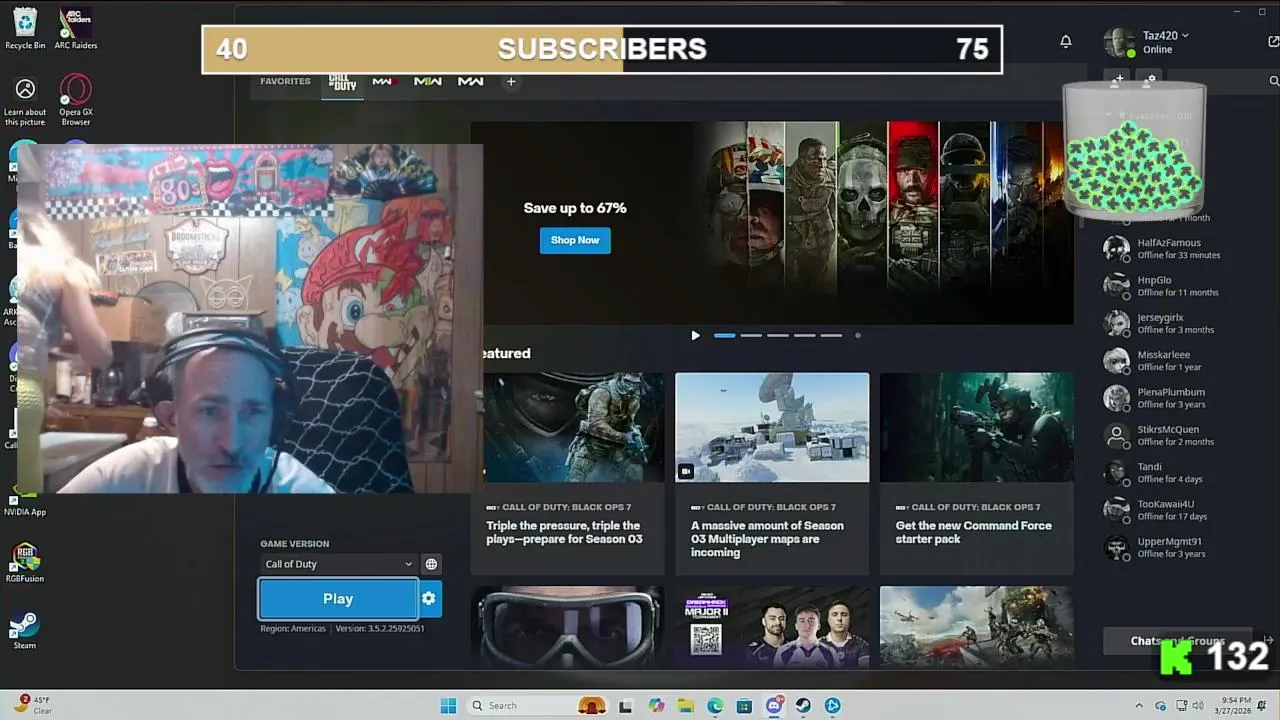The image size is (1280, 720).
Task: Open UpperMgmt91 friend entry
Action: pos(1176,547)
